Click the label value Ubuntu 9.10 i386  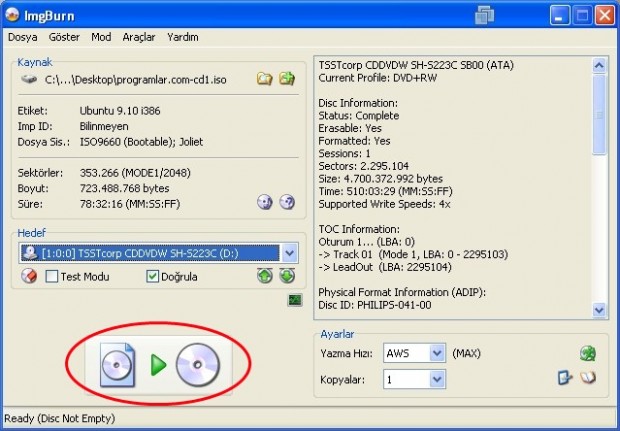(120, 111)
